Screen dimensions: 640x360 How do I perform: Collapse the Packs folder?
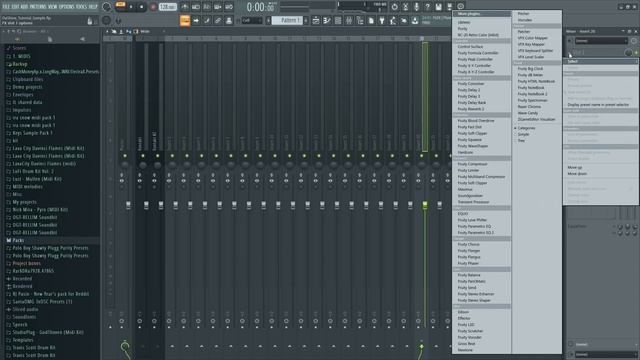pos(18,240)
